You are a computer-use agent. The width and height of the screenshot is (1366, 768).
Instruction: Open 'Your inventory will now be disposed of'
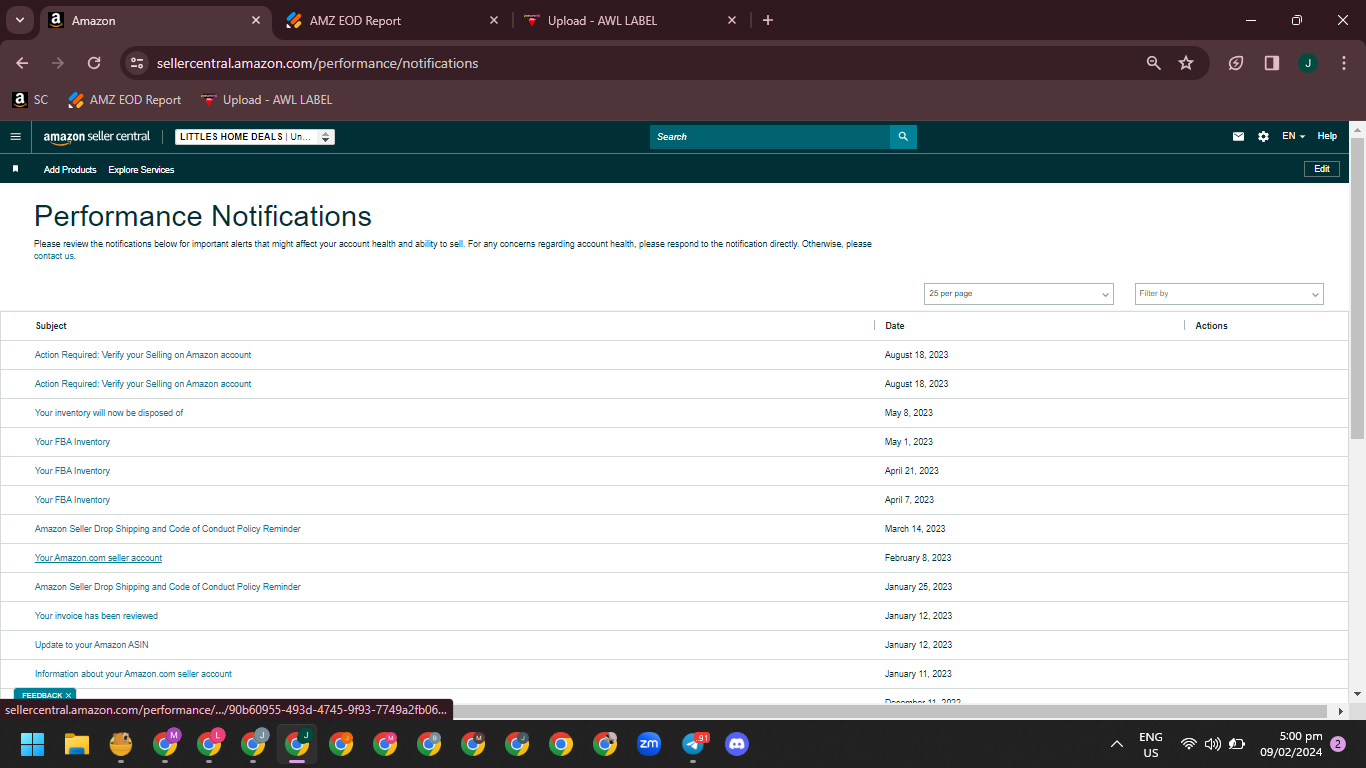click(109, 413)
